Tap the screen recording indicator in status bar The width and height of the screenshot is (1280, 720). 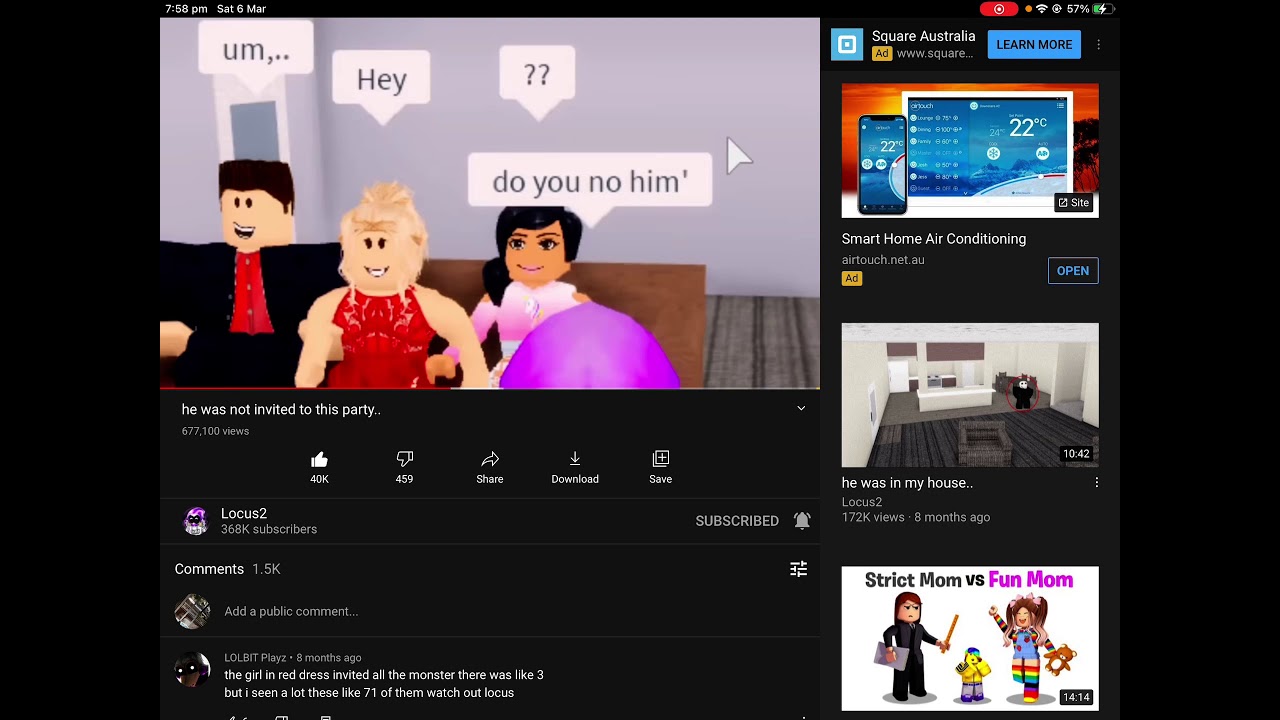pyautogui.click(x=998, y=9)
